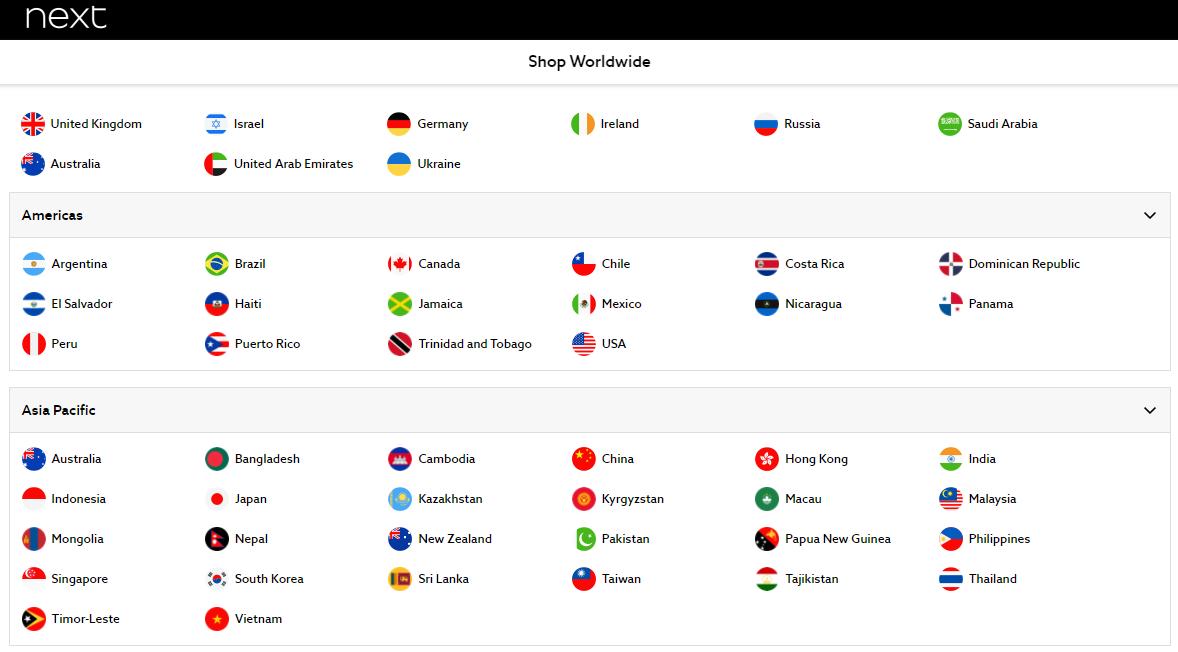Viewport: 1178px width, 652px height.
Task: Select the Nicaragua country link
Action: (x=799, y=303)
